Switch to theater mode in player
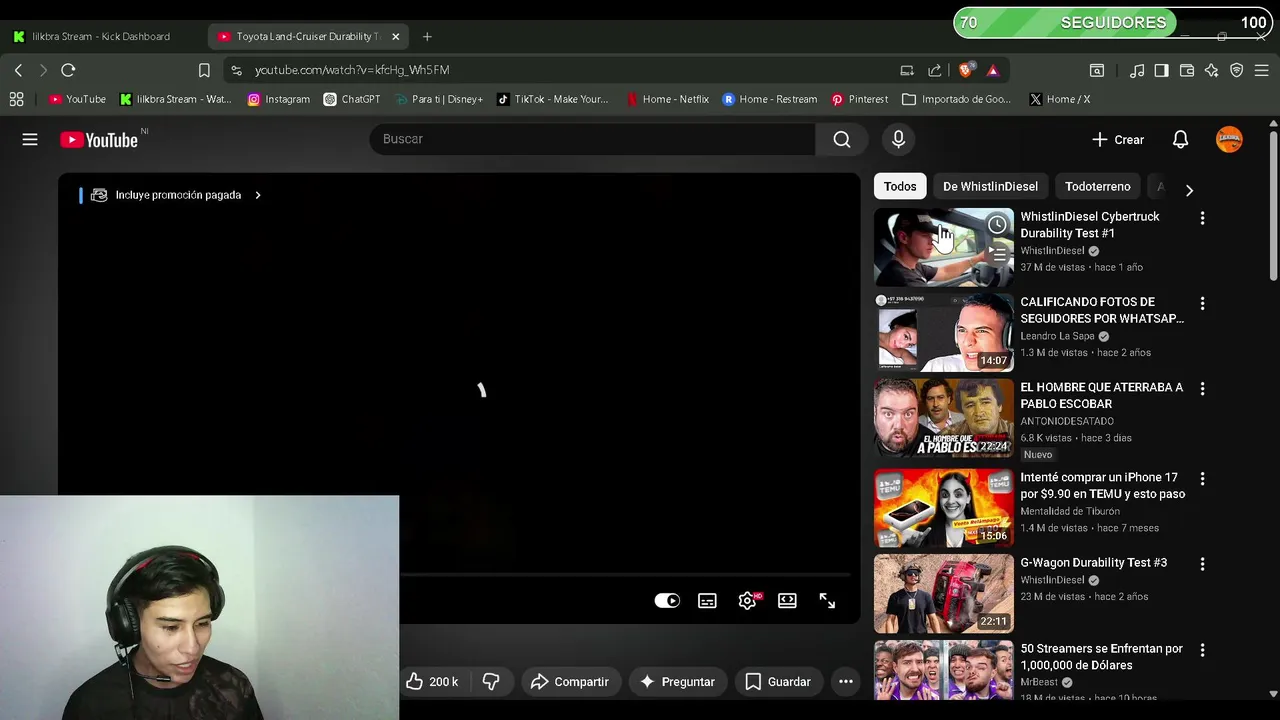 787,601
